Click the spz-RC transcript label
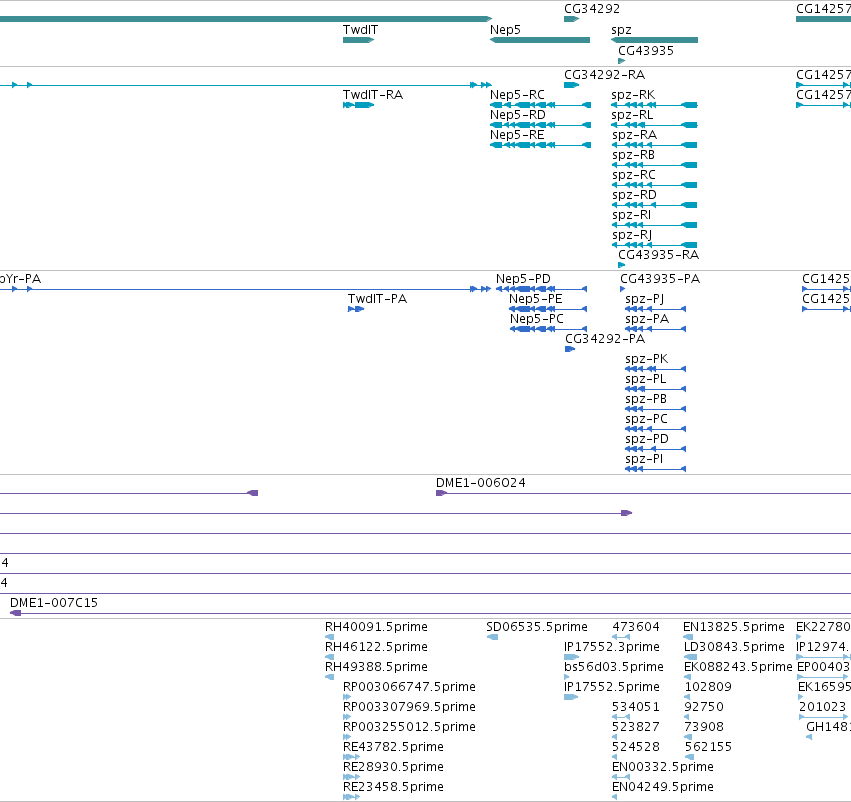The image size is (851, 802). [x=634, y=175]
